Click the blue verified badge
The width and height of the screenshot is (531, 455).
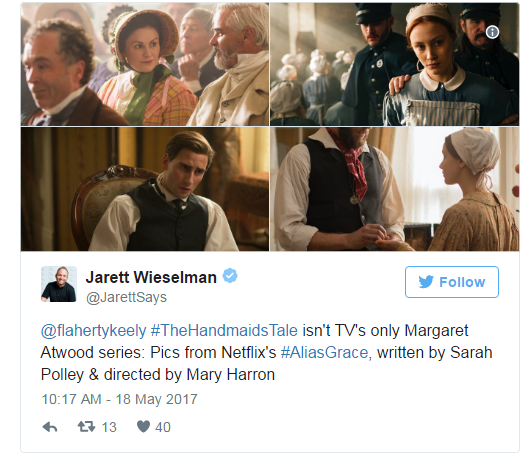230,276
